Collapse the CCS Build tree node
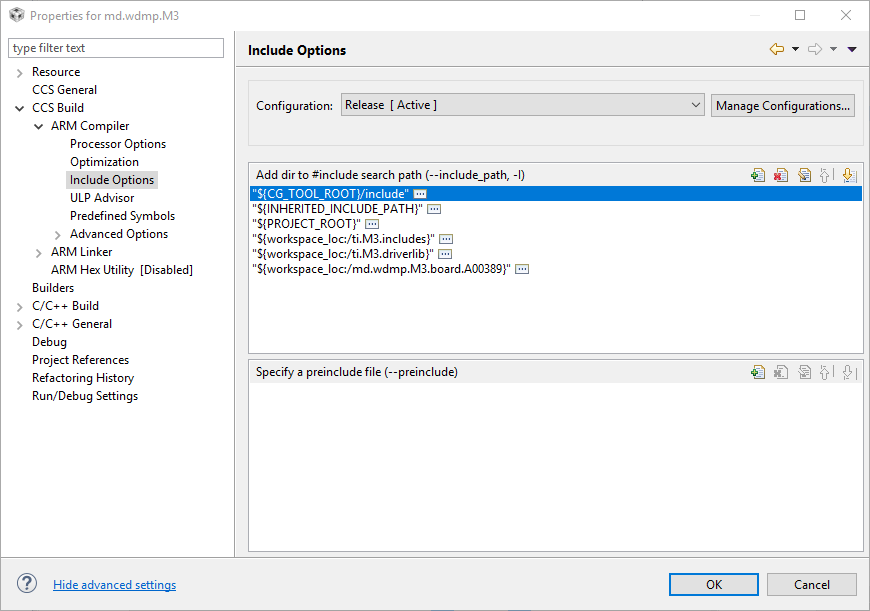This screenshot has width=870, height=611. (20, 108)
